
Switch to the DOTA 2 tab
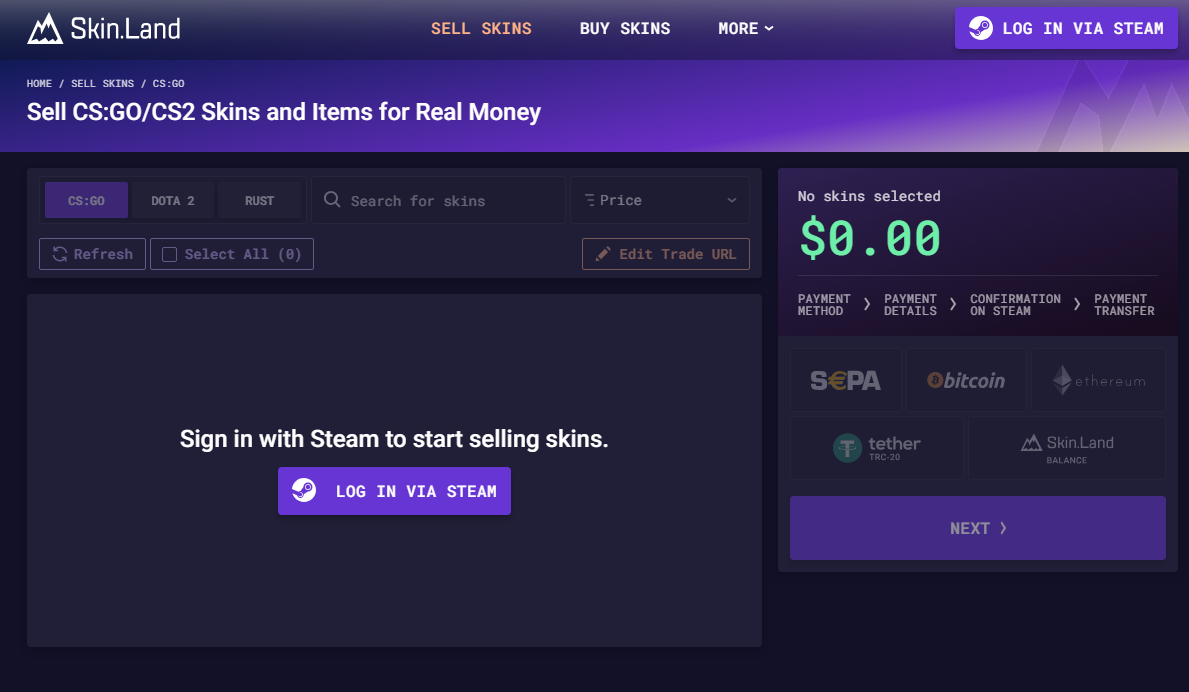pyautogui.click(x=172, y=200)
